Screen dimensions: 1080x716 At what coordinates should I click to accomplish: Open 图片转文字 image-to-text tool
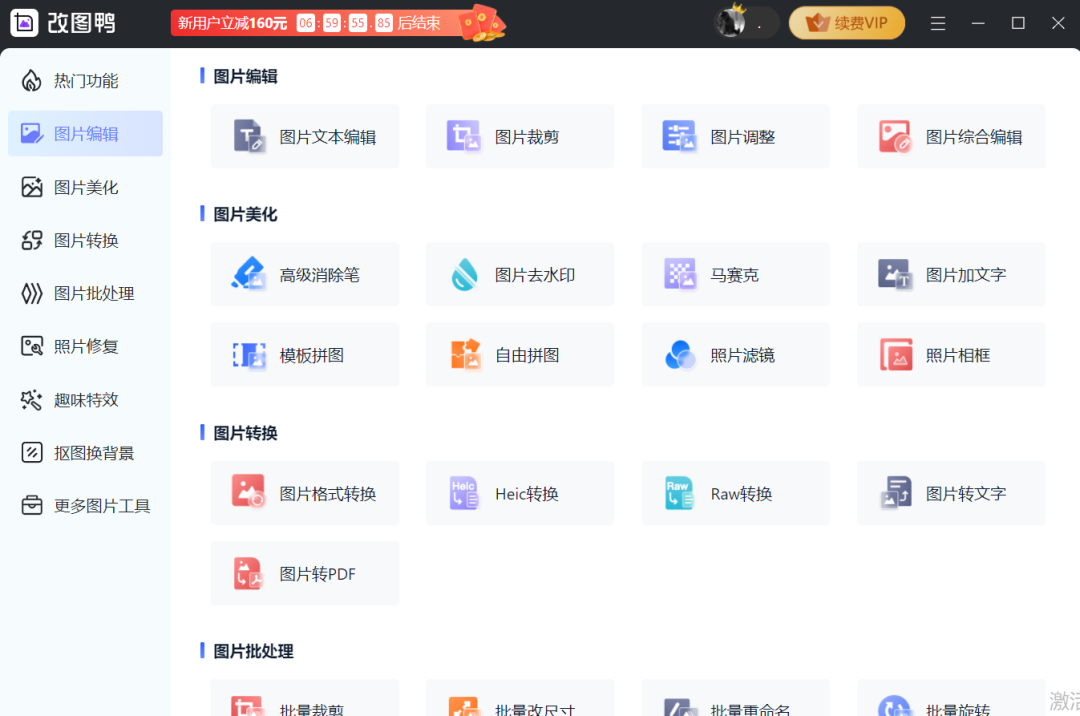[950, 493]
